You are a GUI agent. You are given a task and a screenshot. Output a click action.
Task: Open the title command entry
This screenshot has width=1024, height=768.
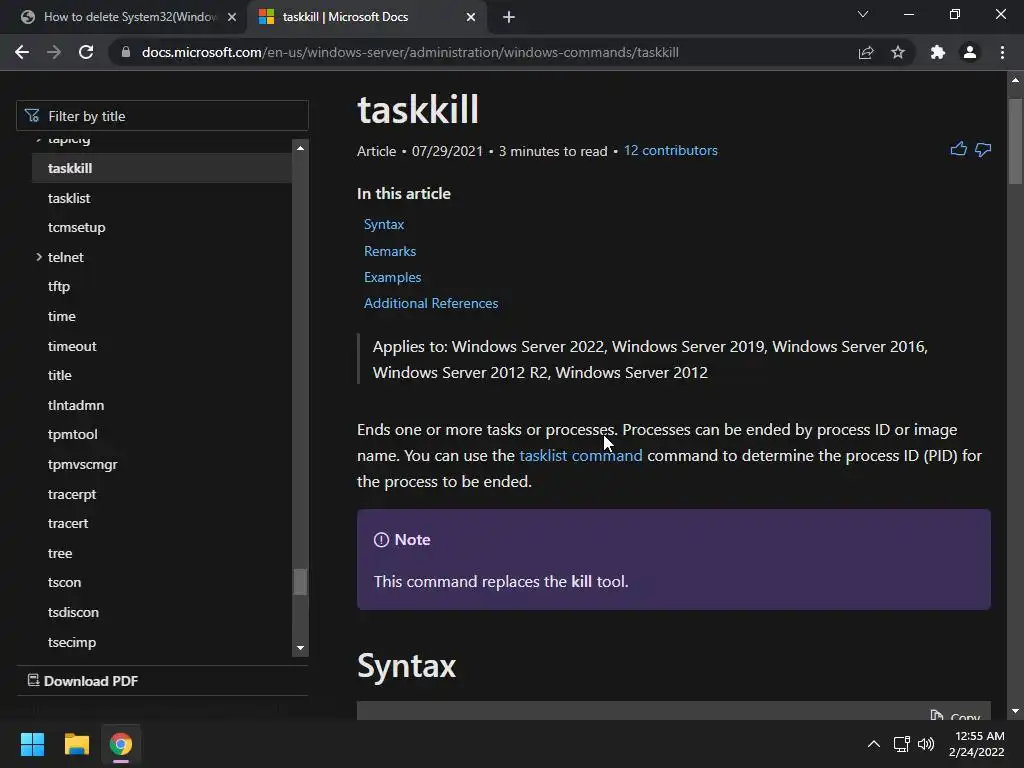tap(59, 375)
